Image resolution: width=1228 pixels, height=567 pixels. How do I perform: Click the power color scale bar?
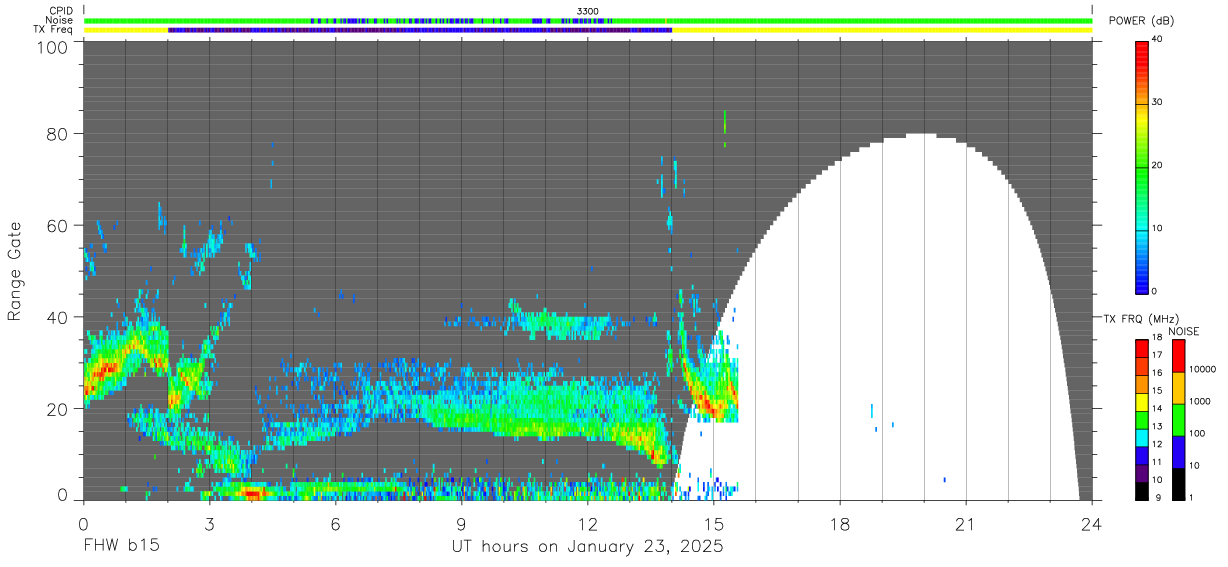1142,167
